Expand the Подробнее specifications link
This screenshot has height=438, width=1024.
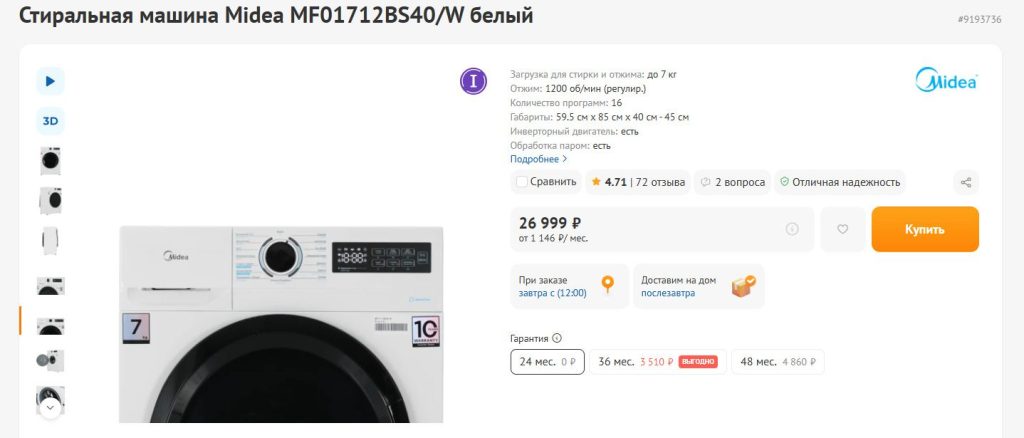tap(538, 159)
